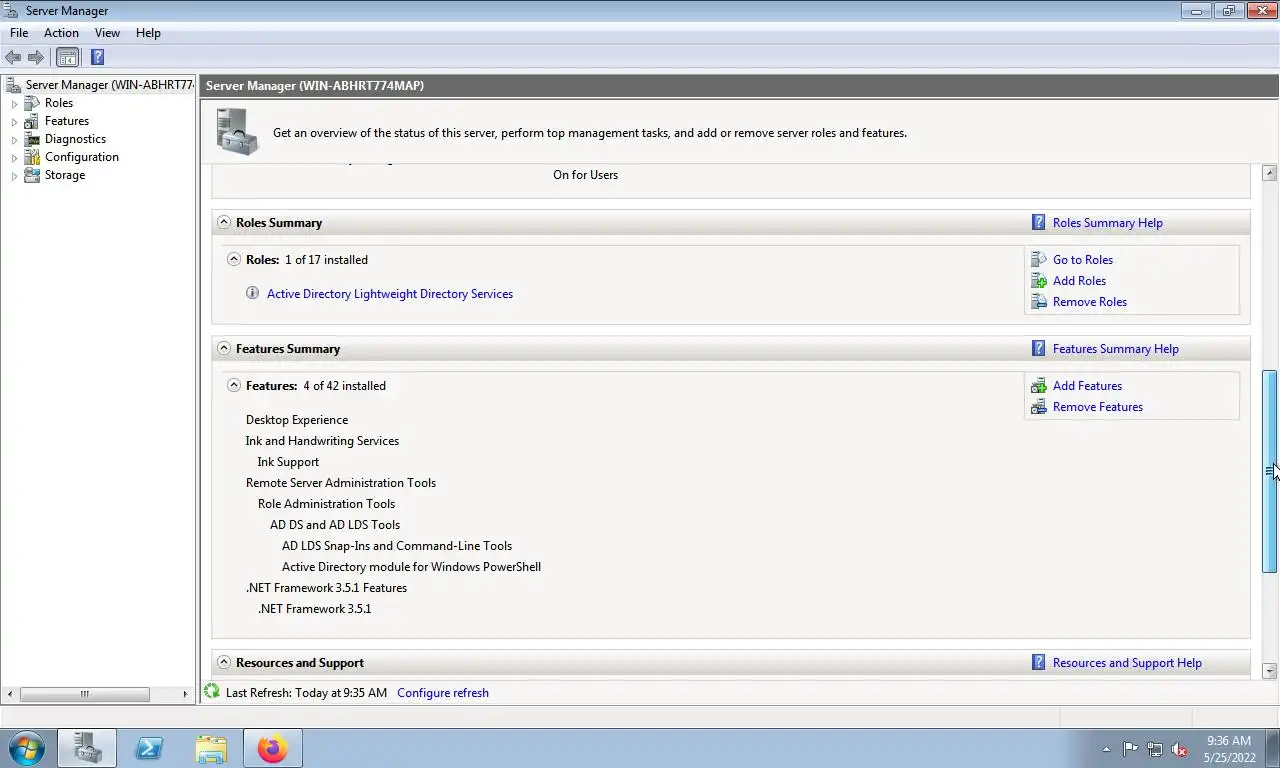Click the Configure refresh link
This screenshot has width=1280, height=768.
(443, 692)
